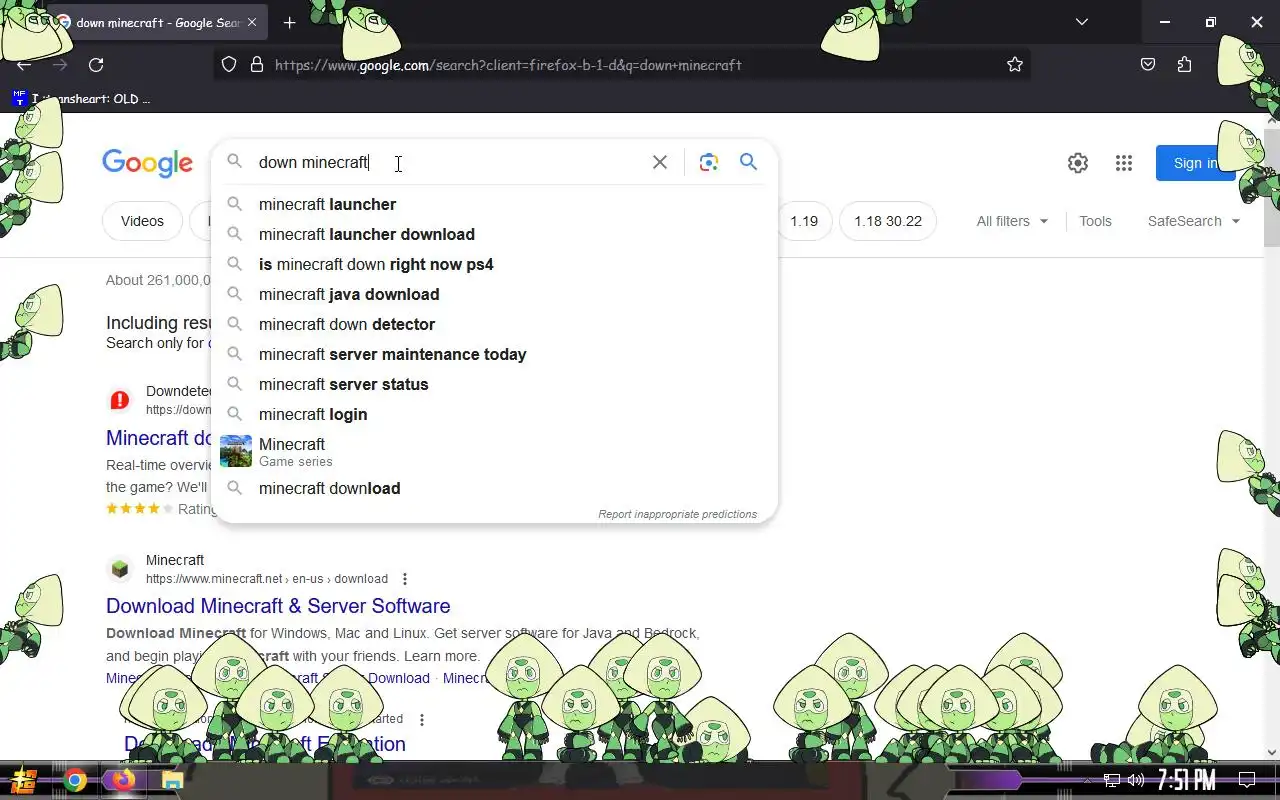Open File Explorer from taskbar
This screenshot has height=800, width=1280.
172,780
